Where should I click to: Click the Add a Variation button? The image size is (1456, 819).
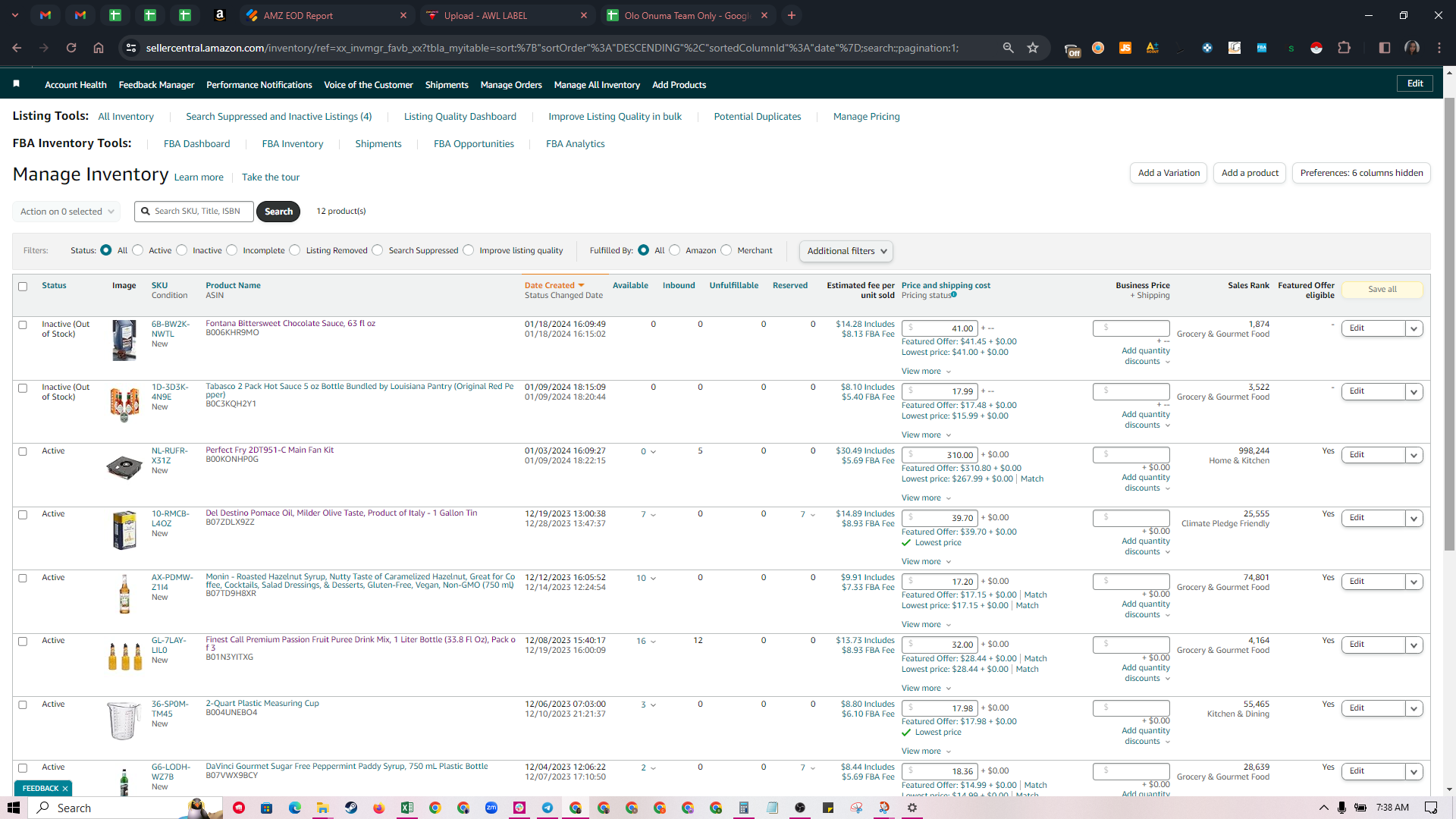point(1169,173)
